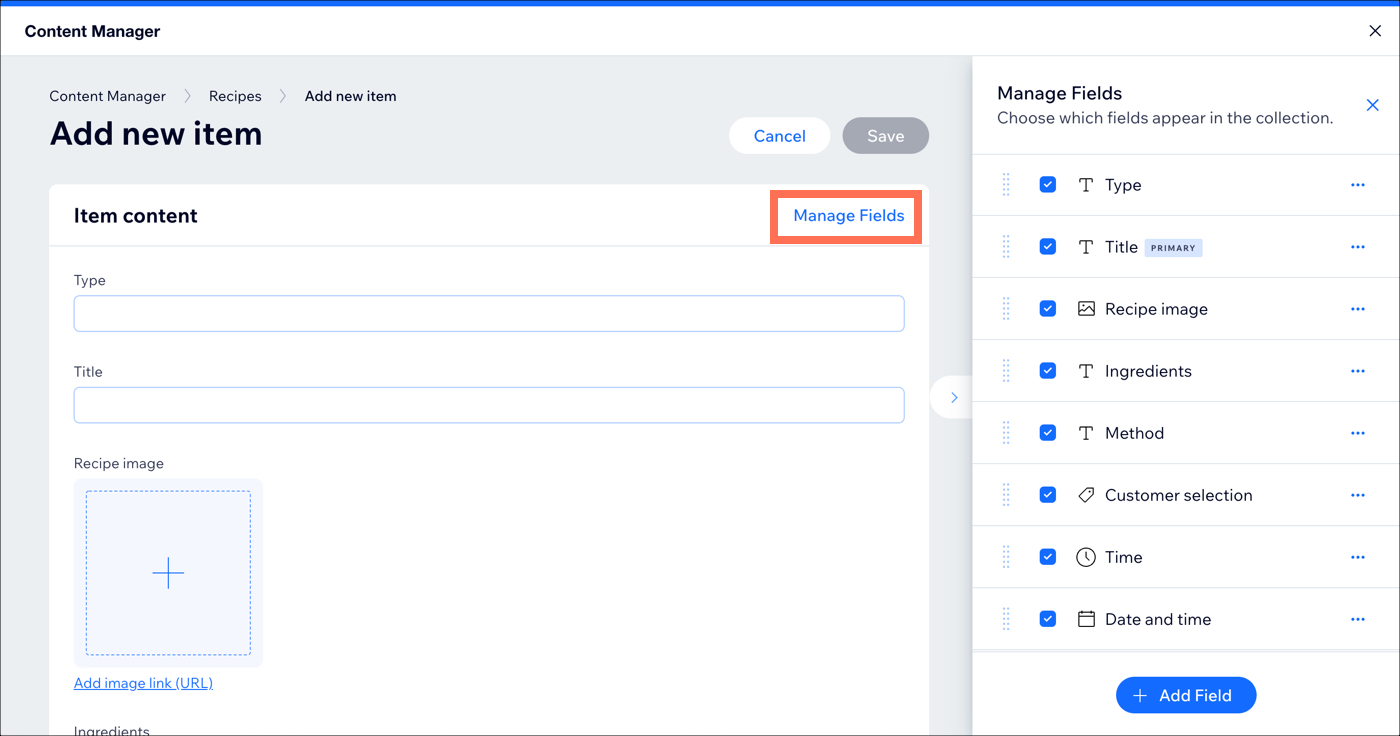Uncheck the Ingredients field checkbox

[x=1048, y=371]
